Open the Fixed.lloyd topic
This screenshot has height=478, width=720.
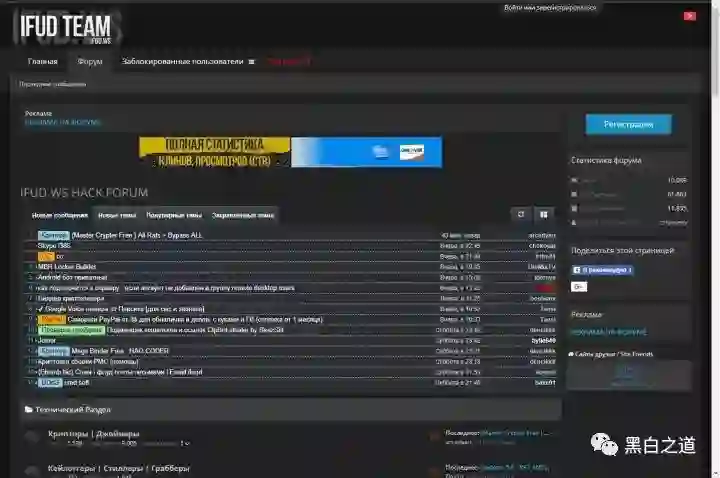coord(120,372)
